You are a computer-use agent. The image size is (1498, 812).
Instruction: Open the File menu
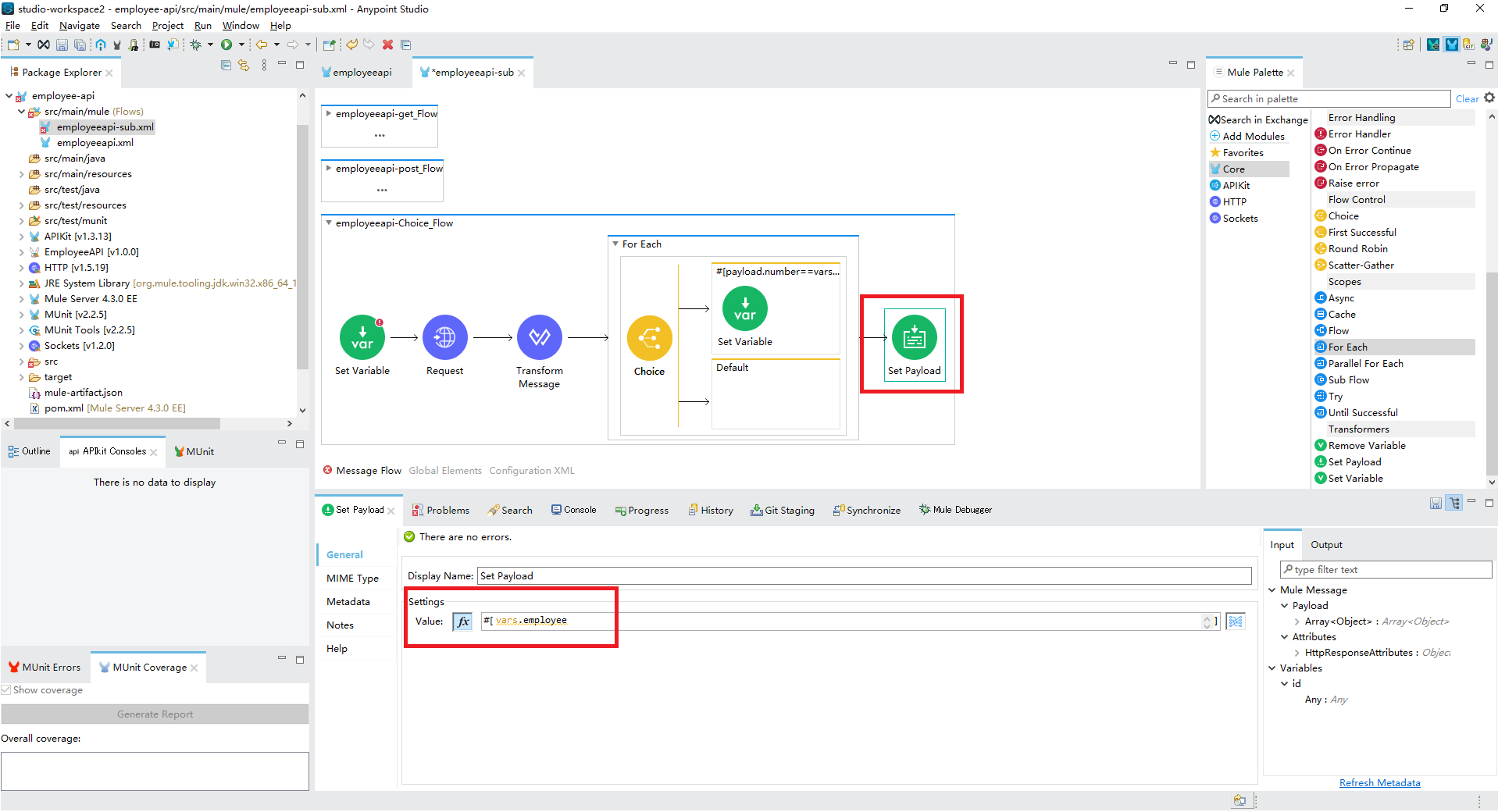pyautogui.click(x=12, y=26)
